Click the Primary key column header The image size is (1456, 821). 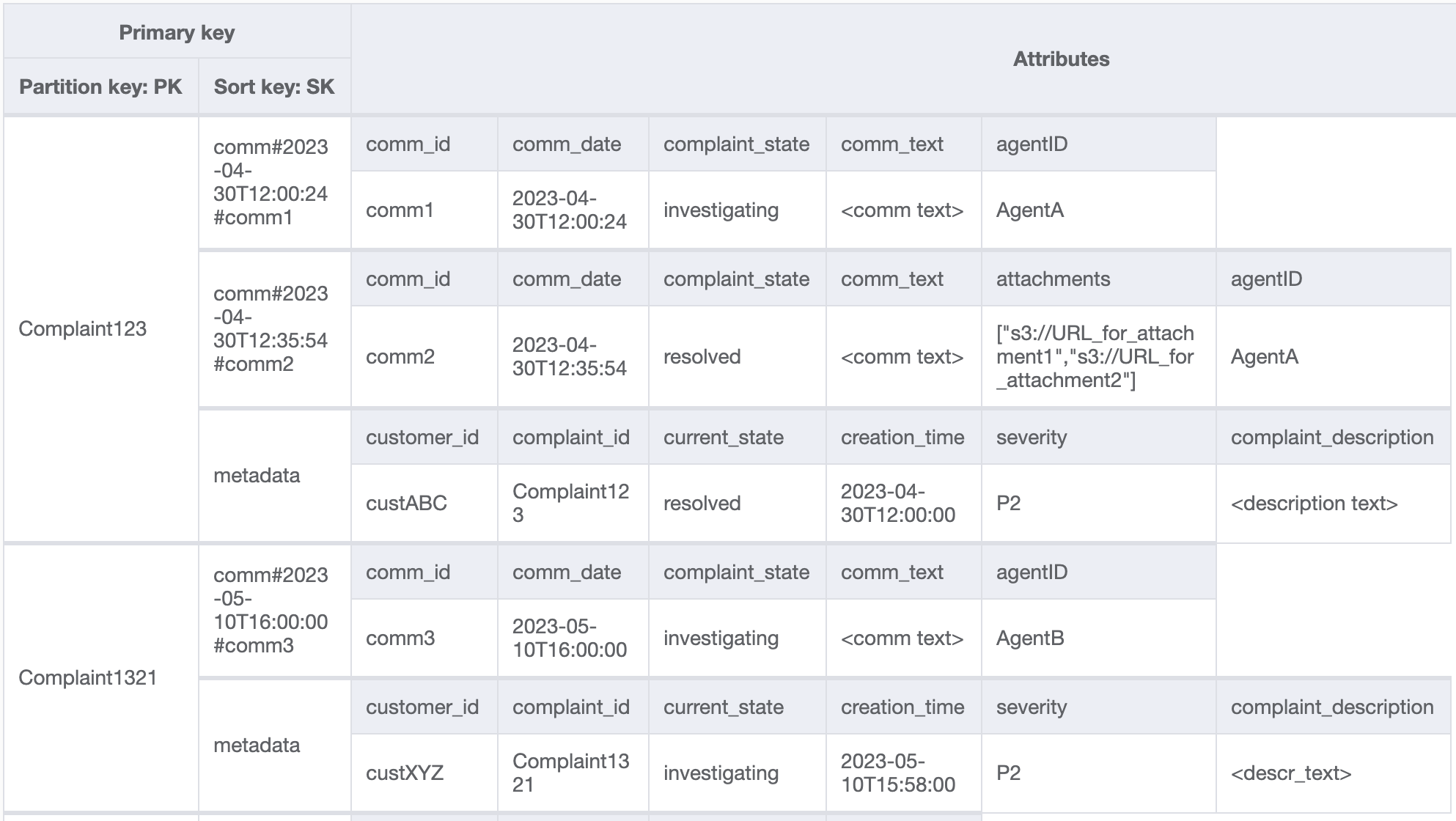pos(175,30)
